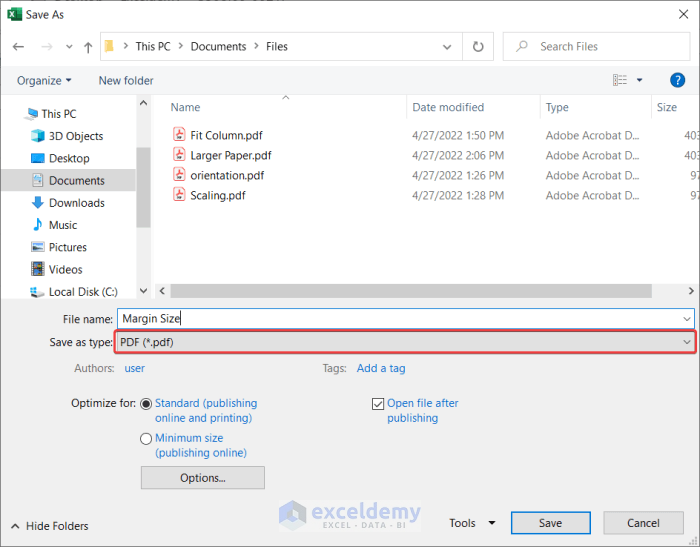Sort files by Type column
The height and width of the screenshot is (547, 700).
click(x=557, y=107)
